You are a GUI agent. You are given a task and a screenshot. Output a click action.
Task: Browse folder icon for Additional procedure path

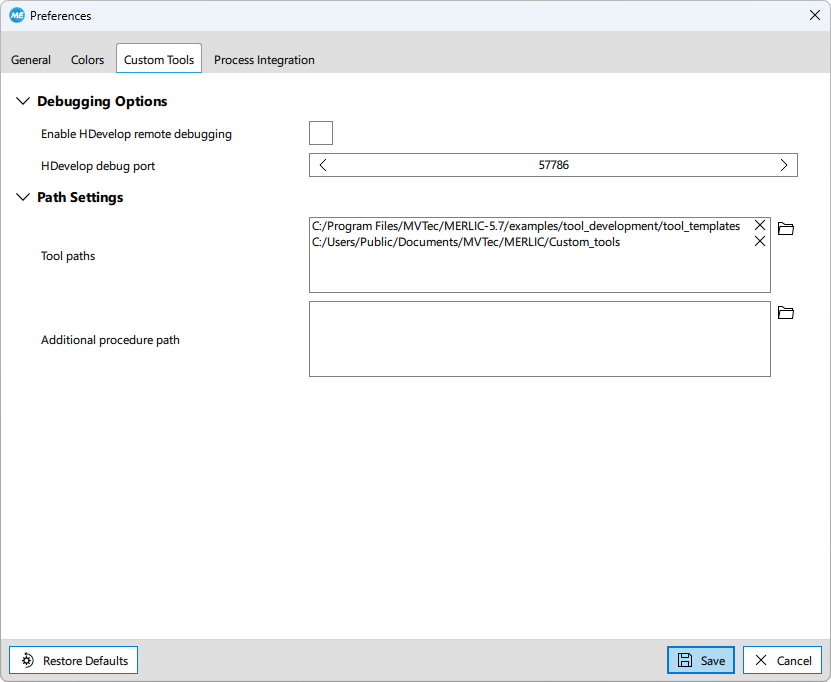click(786, 313)
